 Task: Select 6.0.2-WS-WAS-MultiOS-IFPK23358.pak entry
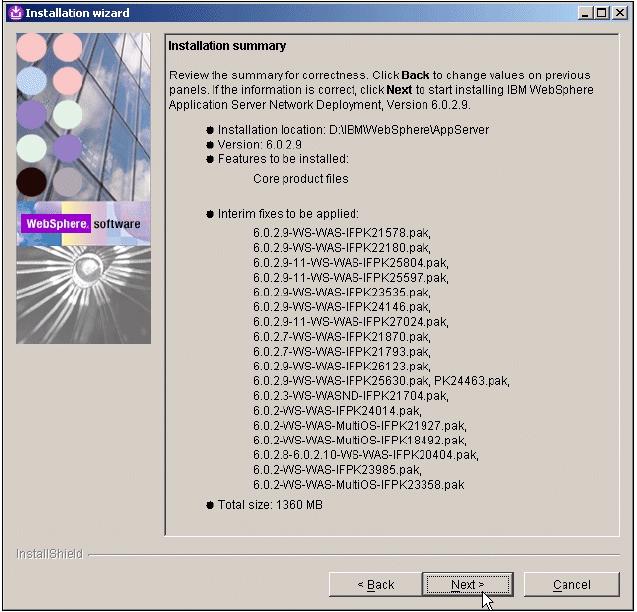click(x=359, y=485)
